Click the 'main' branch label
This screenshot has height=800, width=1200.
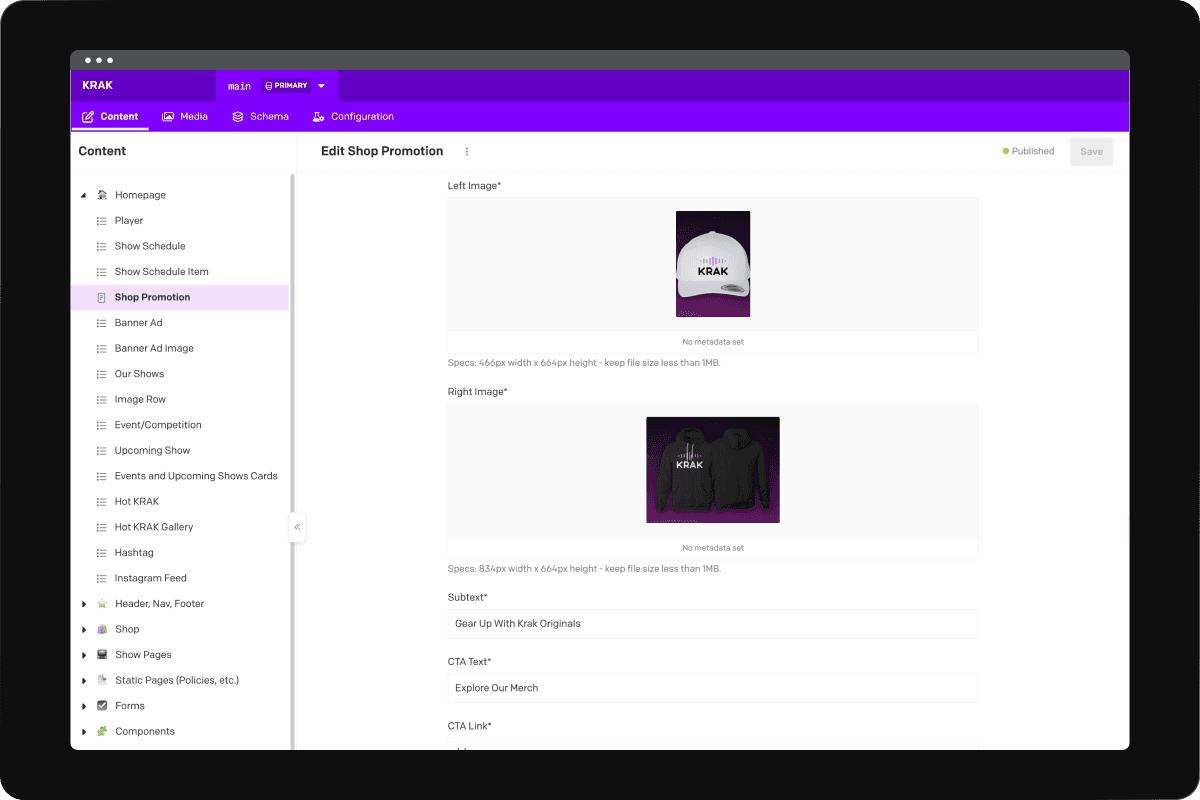(239, 86)
